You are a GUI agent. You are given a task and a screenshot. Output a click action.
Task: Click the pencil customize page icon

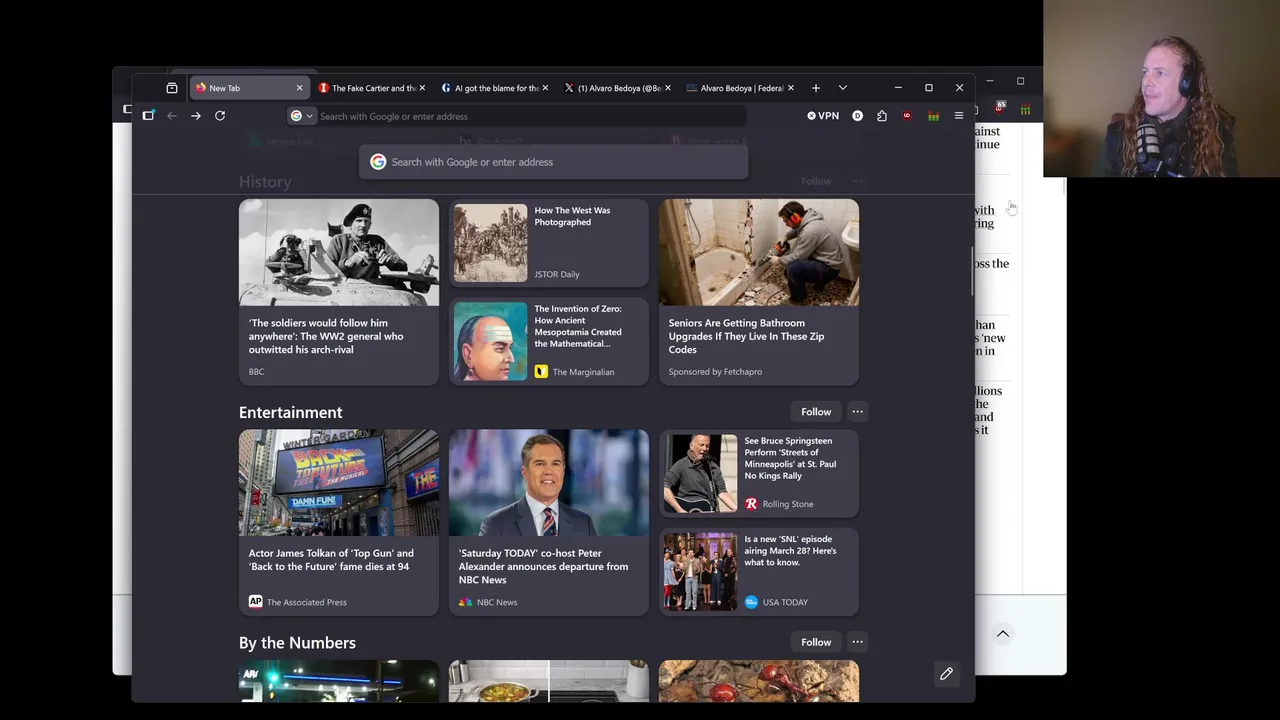click(x=946, y=674)
